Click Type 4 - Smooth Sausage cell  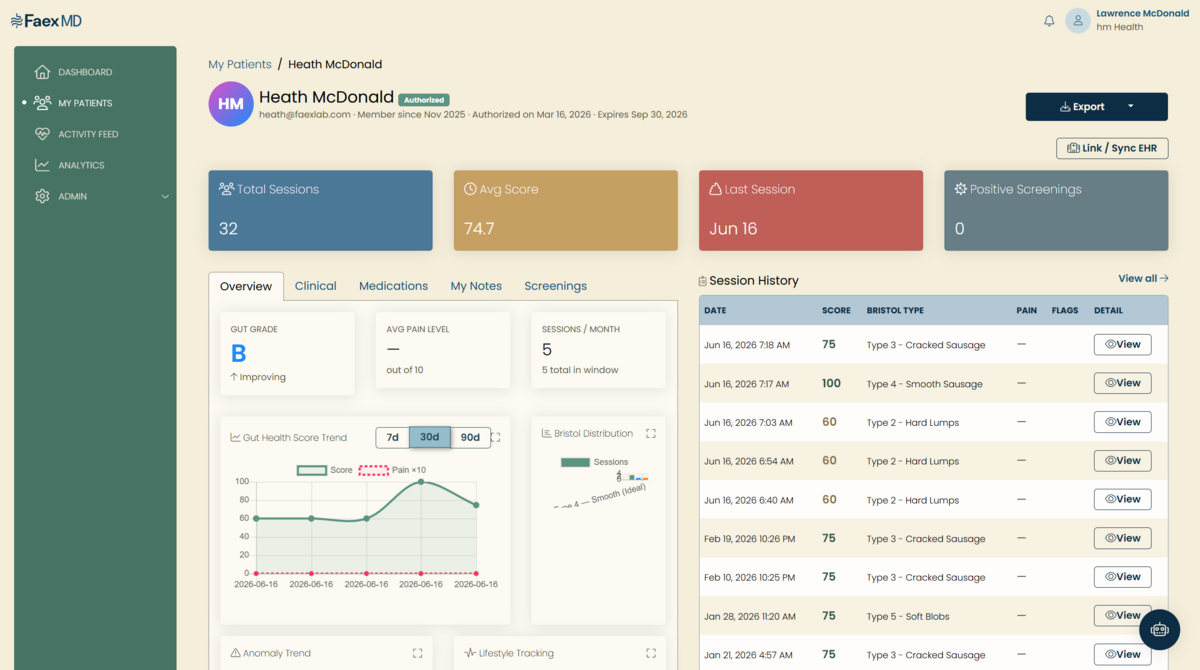click(x=925, y=384)
